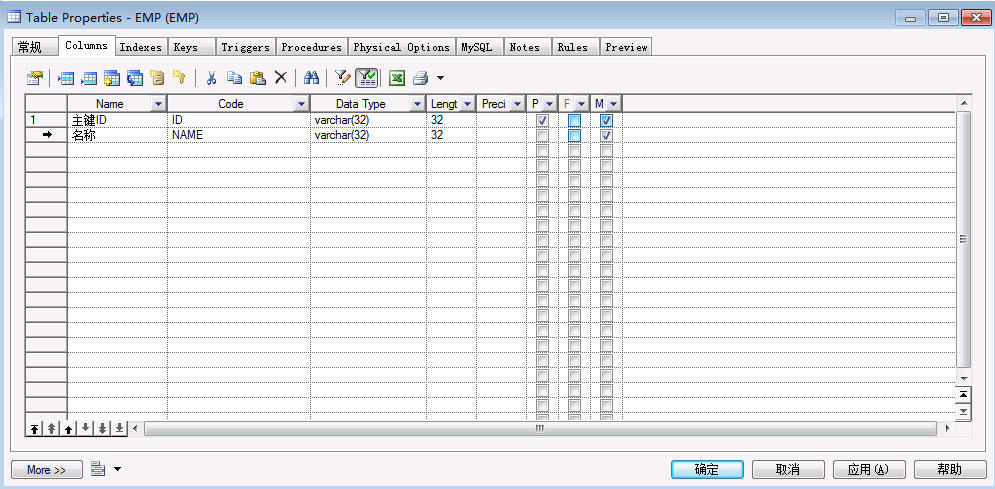Click the 取消 cancel button
The height and width of the screenshot is (489, 995).
coord(788,469)
